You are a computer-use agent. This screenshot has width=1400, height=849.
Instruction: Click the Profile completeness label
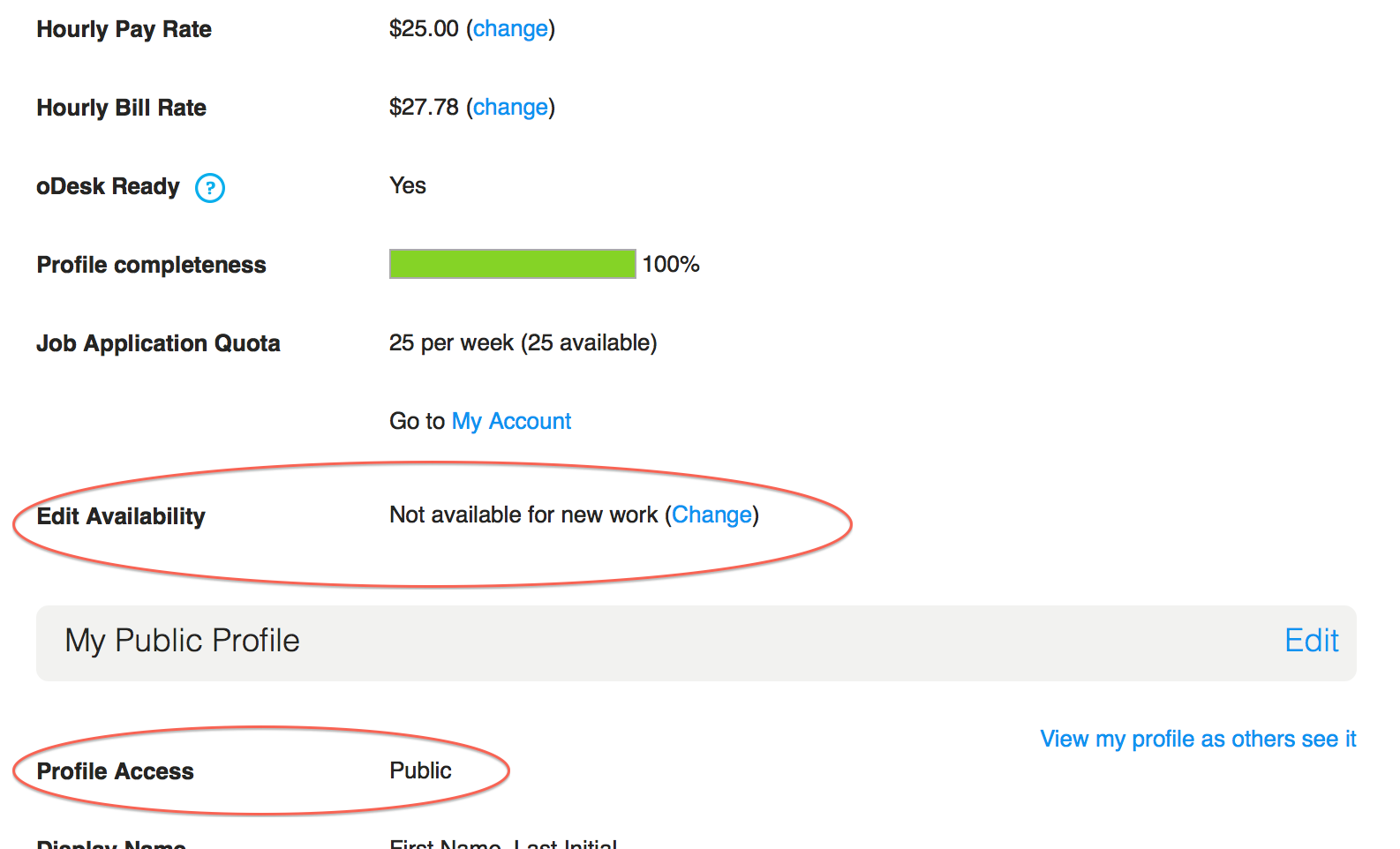click(x=151, y=265)
